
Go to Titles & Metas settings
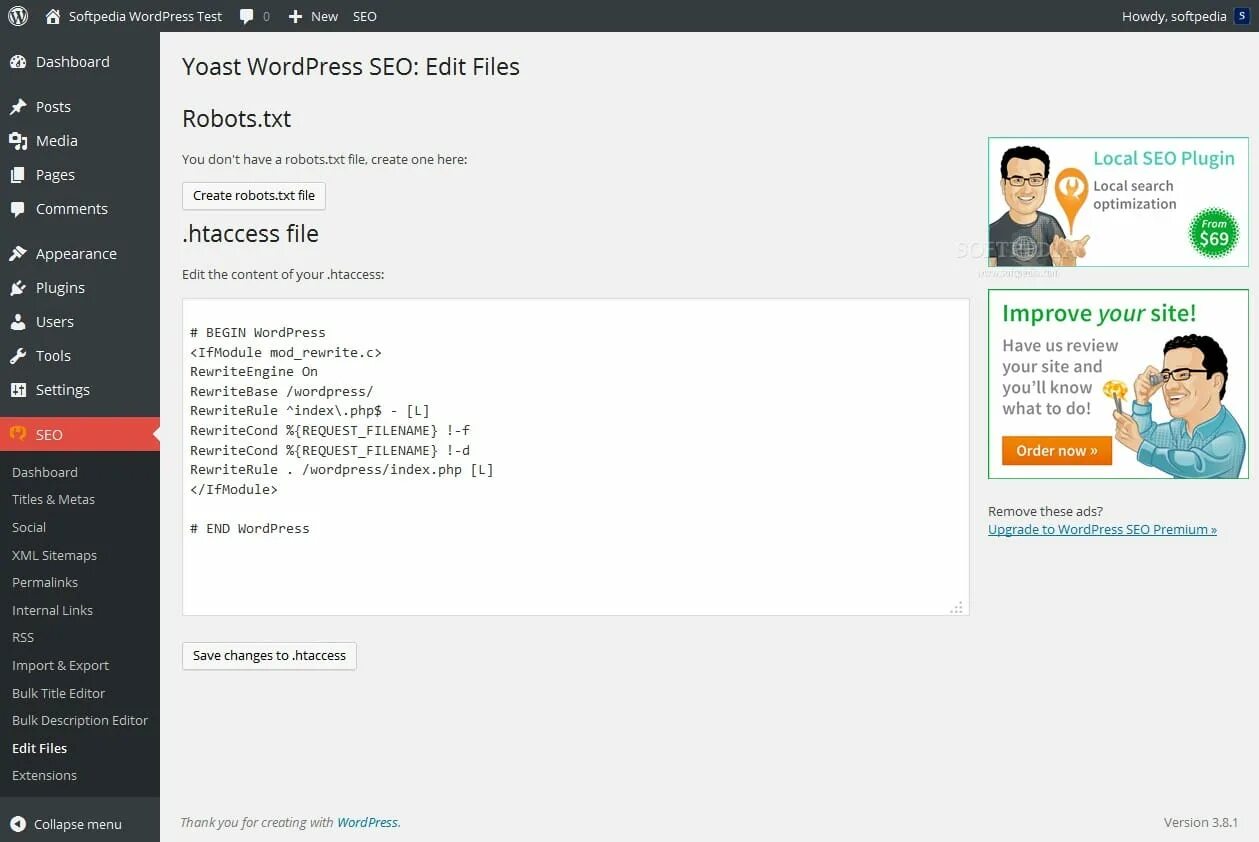coord(53,499)
